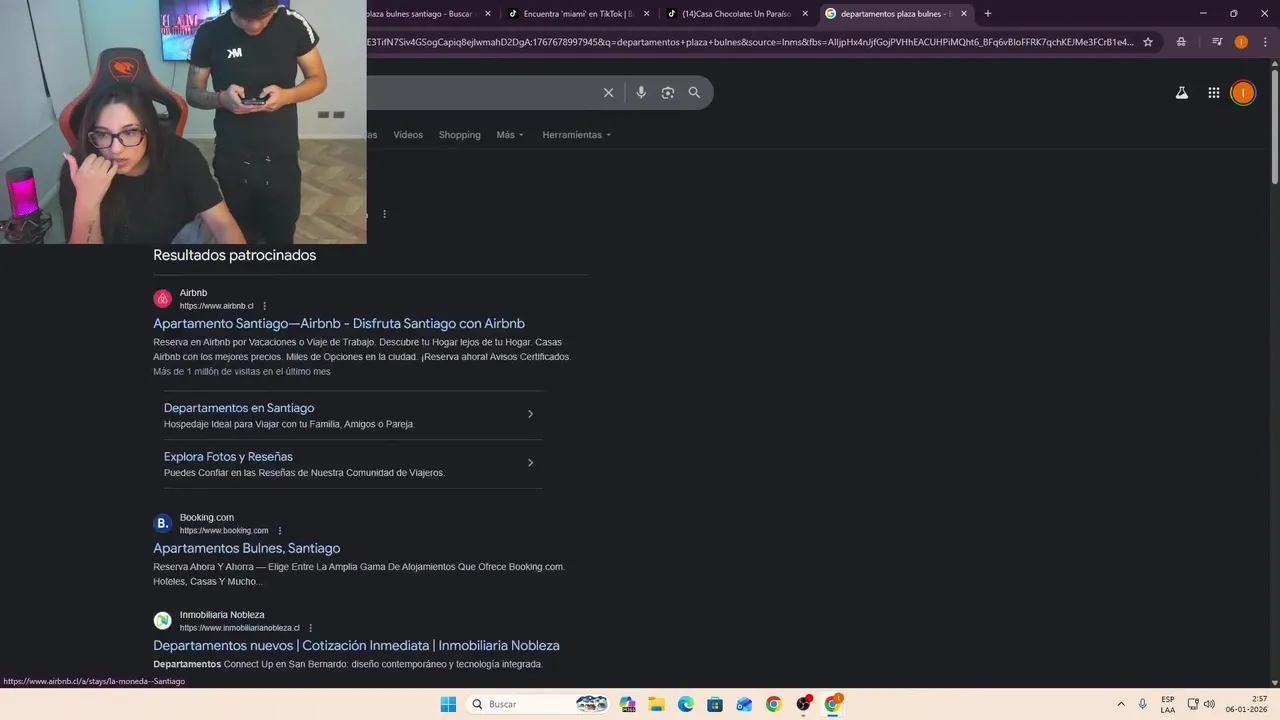Open 'Departamentos en Santiago' sitelink
Image resolution: width=1280 pixels, height=720 pixels.
(x=239, y=408)
